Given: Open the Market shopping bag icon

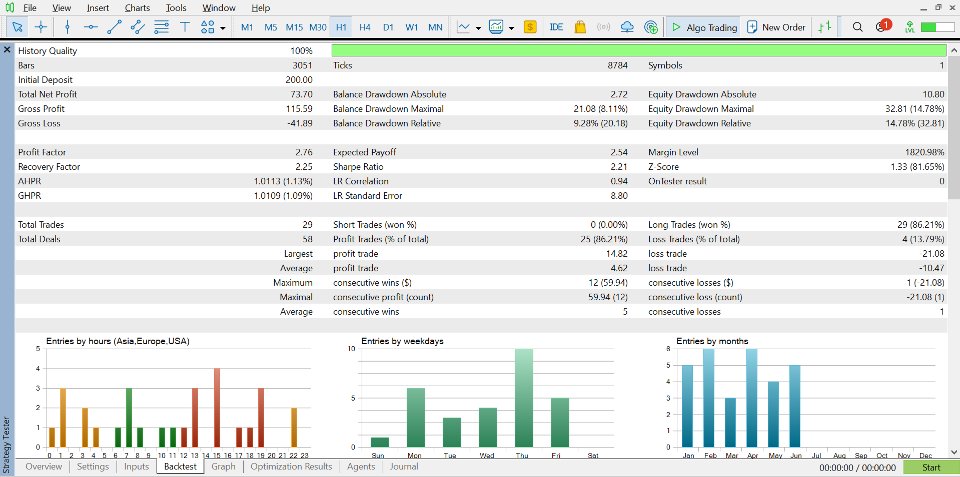Looking at the screenshot, I should pos(580,27).
